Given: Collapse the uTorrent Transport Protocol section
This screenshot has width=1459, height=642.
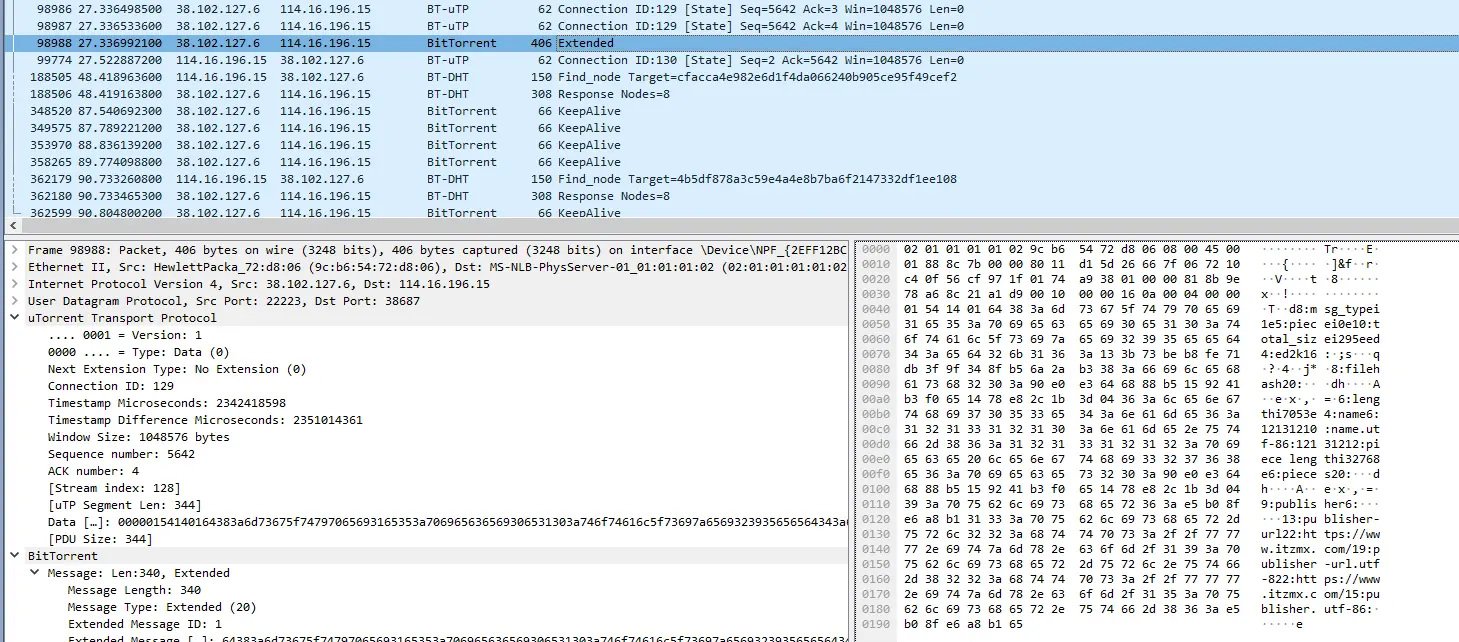Looking at the screenshot, I should click(14, 318).
